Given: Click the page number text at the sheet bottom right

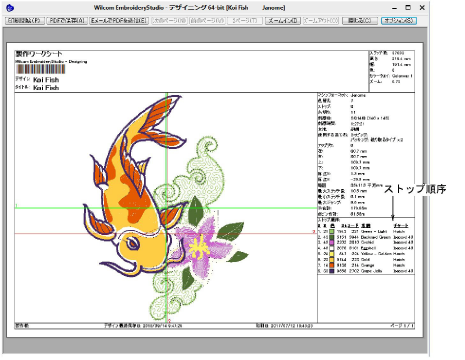Looking at the screenshot, I should (x=402, y=326).
